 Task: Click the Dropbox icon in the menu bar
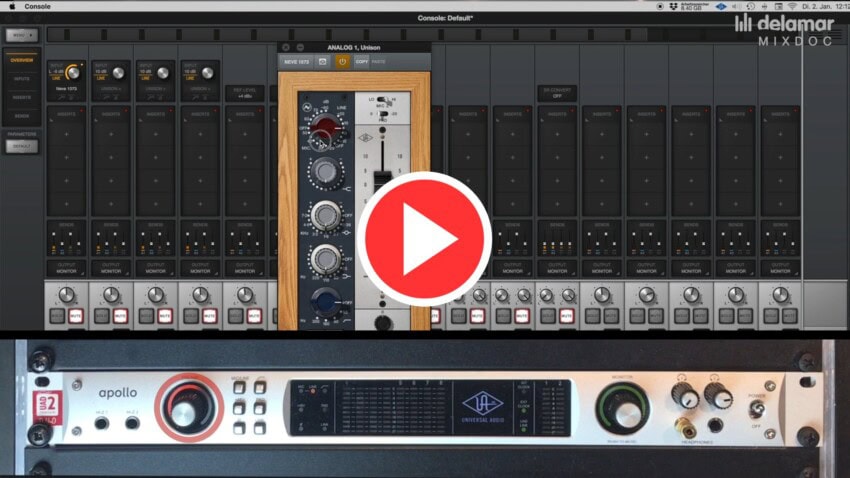pos(673,7)
